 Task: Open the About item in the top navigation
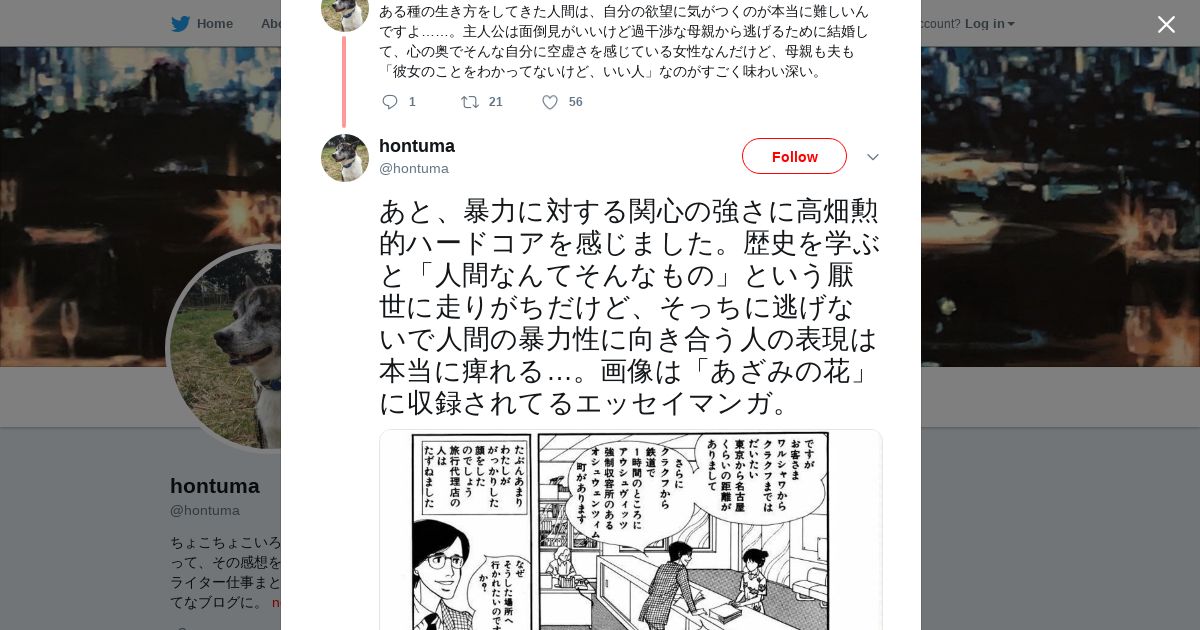coord(270,24)
